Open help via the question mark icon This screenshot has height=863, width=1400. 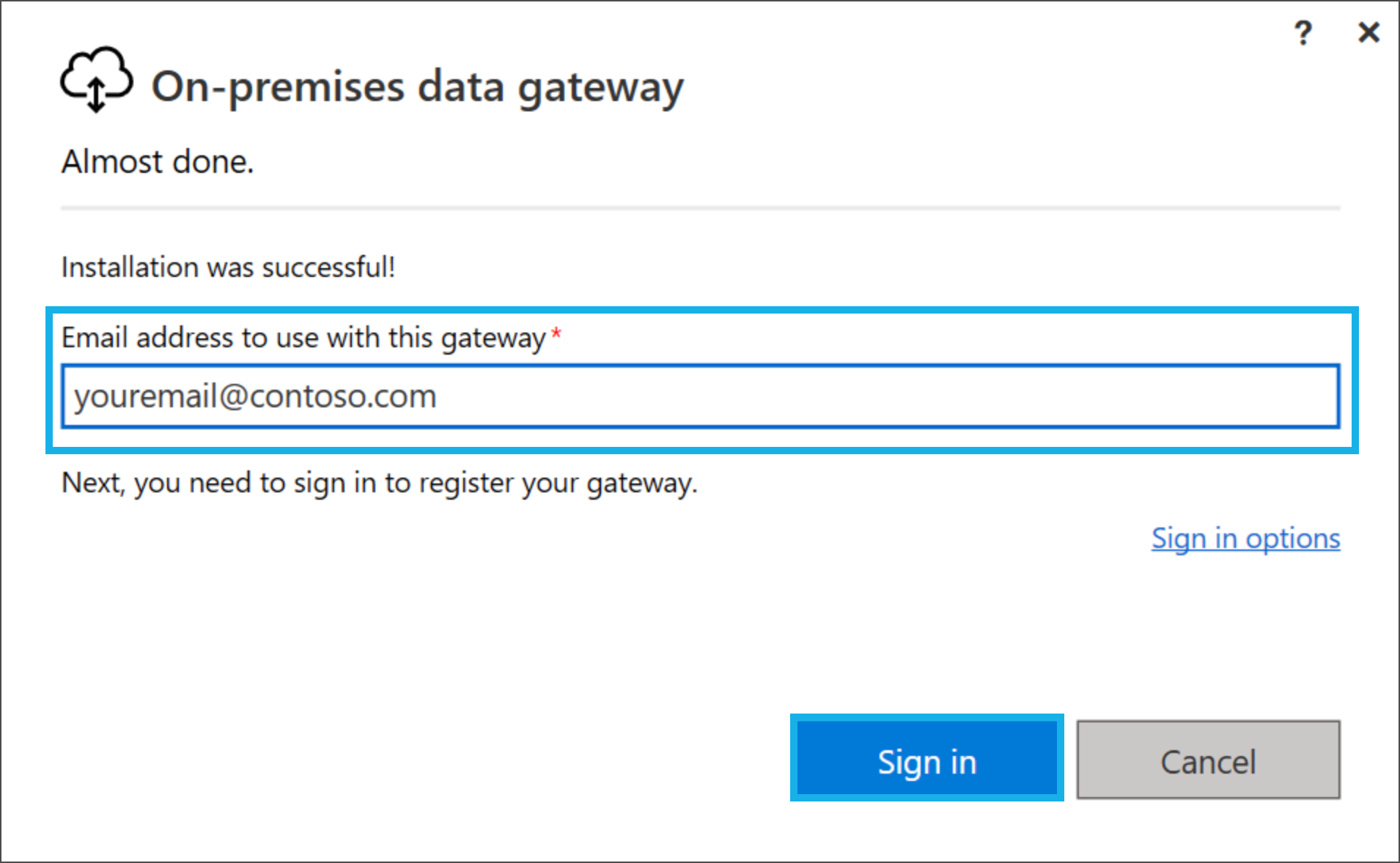tap(1303, 33)
